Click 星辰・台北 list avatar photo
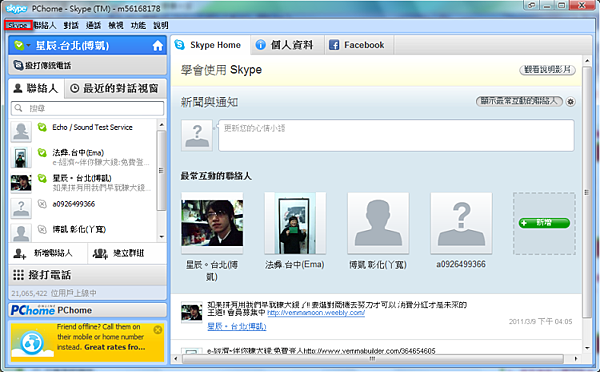The image size is (600, 372). pos(21,183)
